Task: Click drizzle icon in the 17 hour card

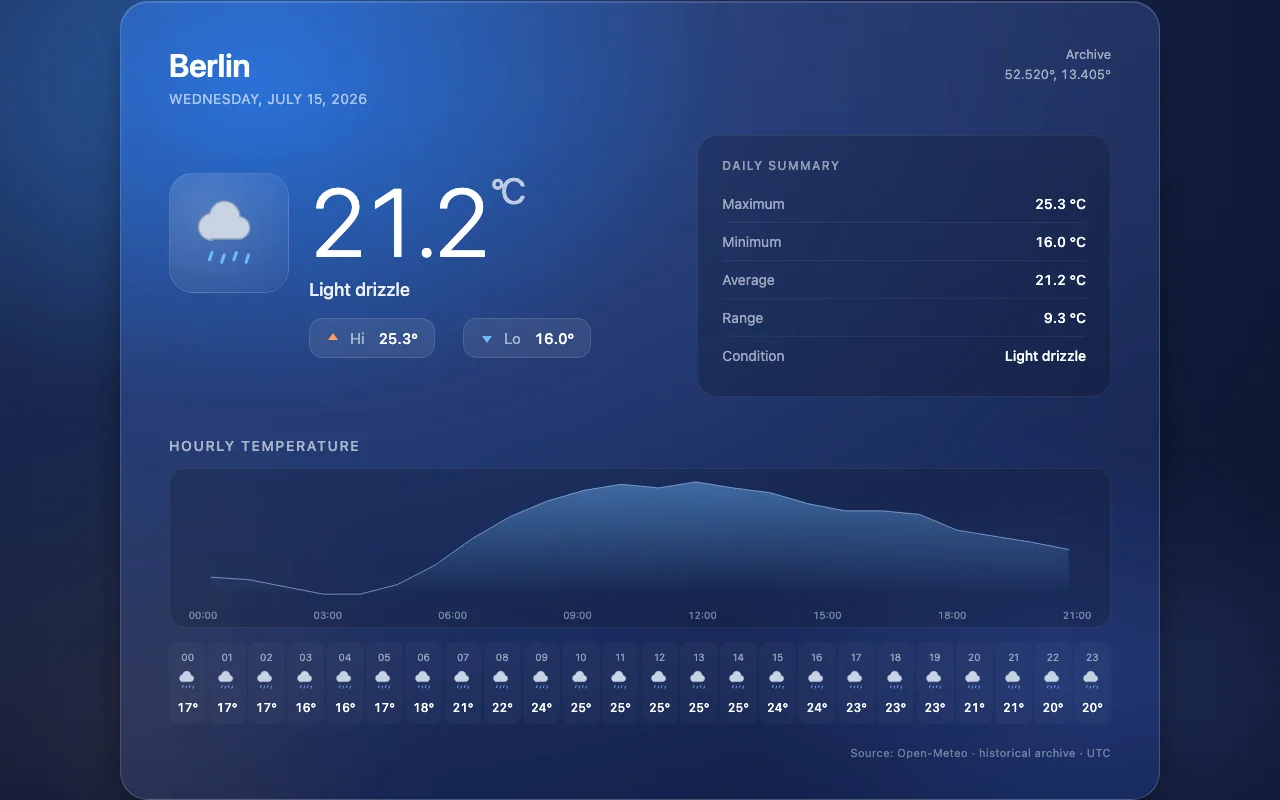Action: tap(856, 680)
